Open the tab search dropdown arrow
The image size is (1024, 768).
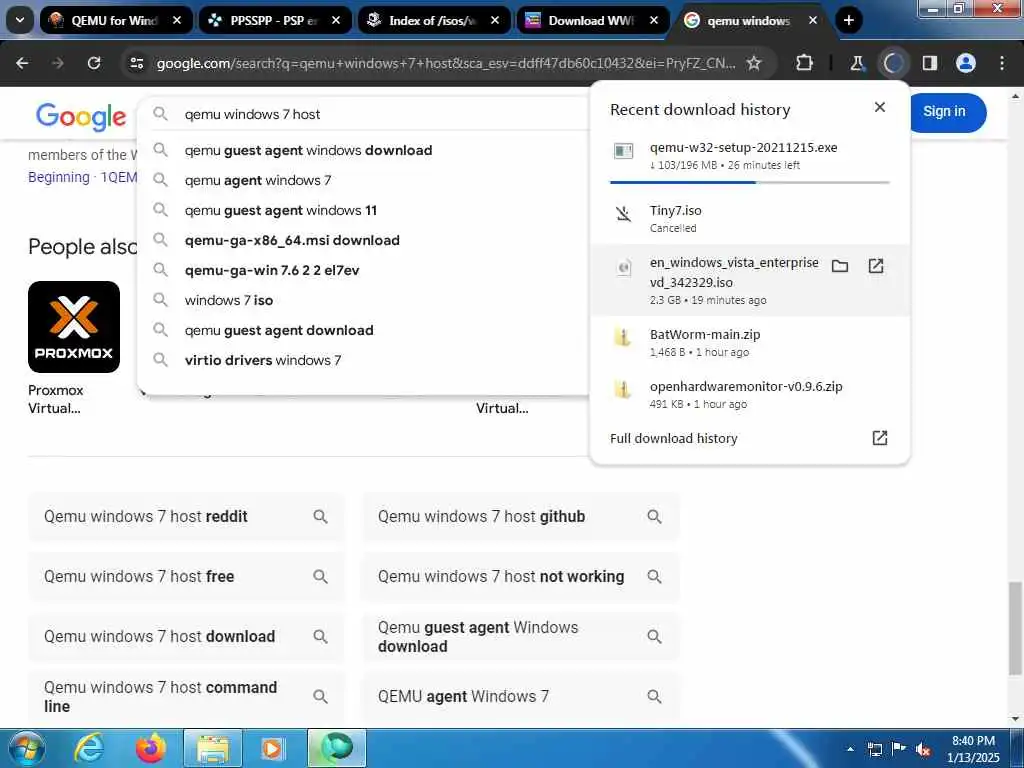[20, 20]
